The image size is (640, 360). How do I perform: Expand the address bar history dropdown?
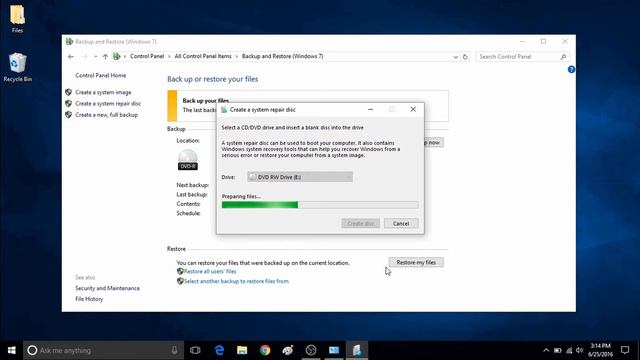click(x=456, y=57)
